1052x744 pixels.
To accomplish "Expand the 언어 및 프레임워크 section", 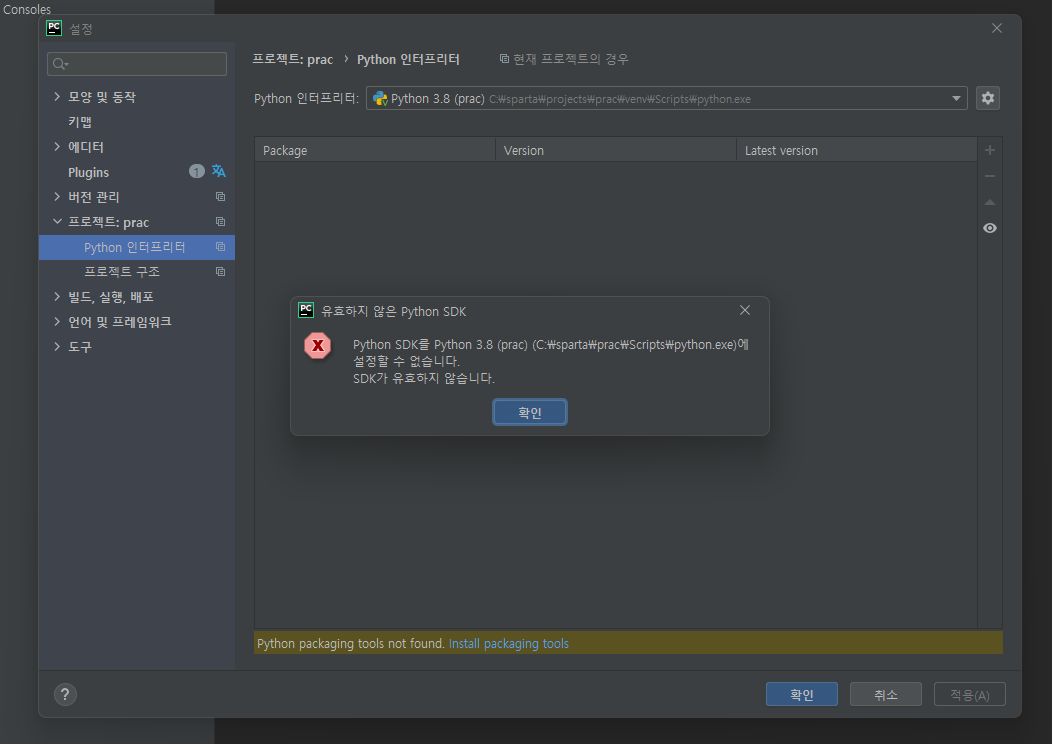I will (57, 321).
